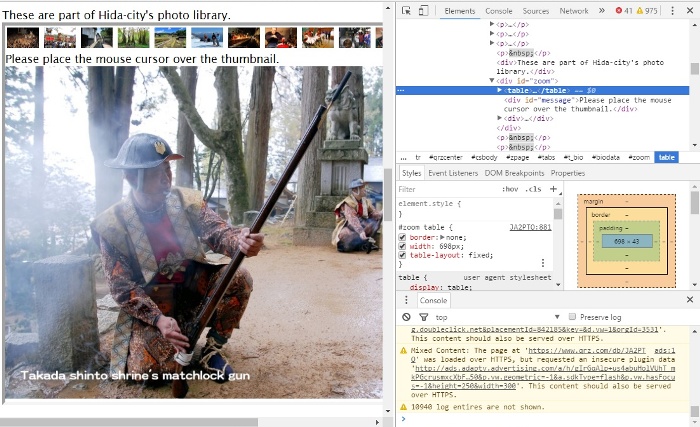Click the style rule three-dot options
The image size is (700, 427).
(543, 263)
